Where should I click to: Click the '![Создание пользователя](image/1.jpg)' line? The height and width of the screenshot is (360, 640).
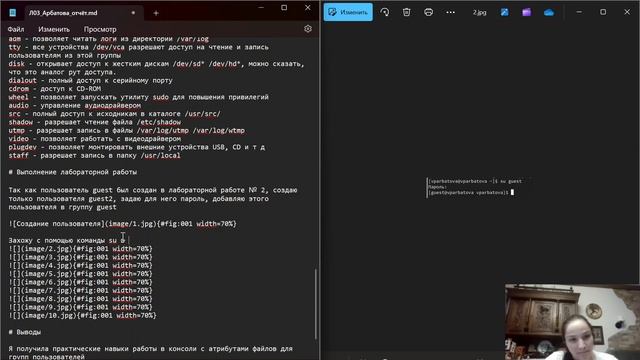pyautogui.click(x=122, y=224)
